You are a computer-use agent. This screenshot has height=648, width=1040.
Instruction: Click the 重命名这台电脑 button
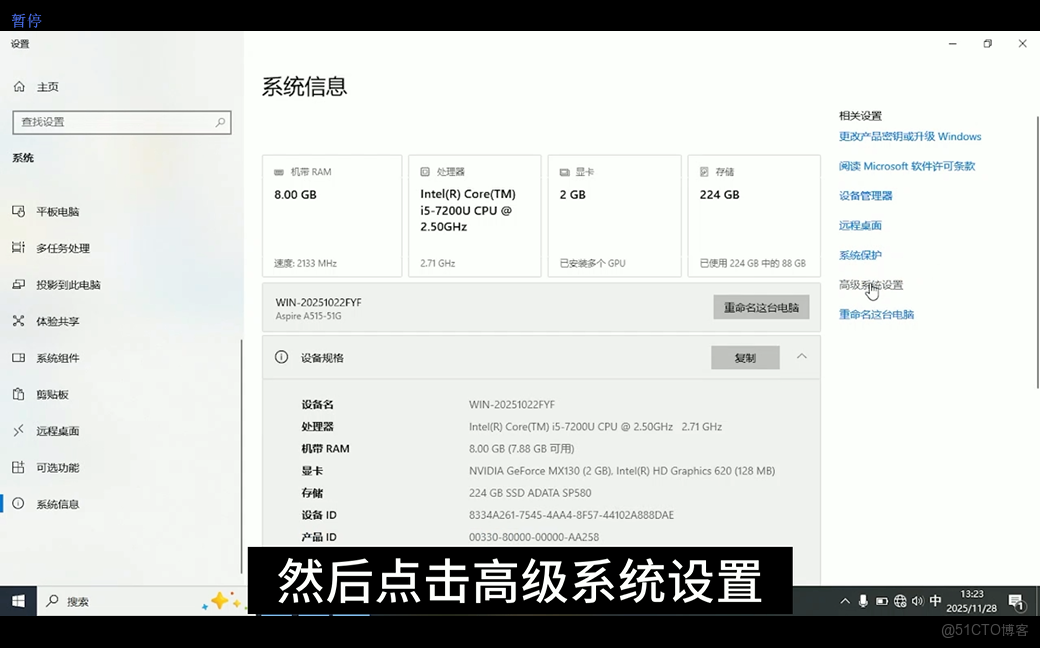(762, 306)
